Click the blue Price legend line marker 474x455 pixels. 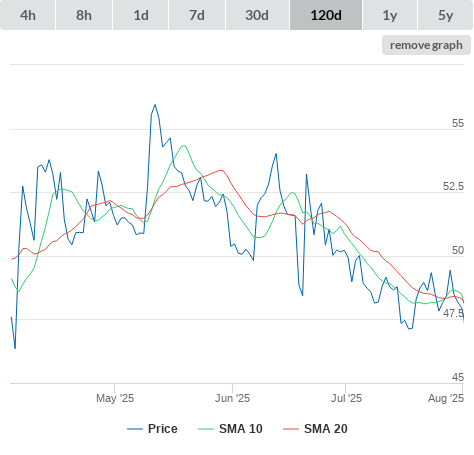135,429
